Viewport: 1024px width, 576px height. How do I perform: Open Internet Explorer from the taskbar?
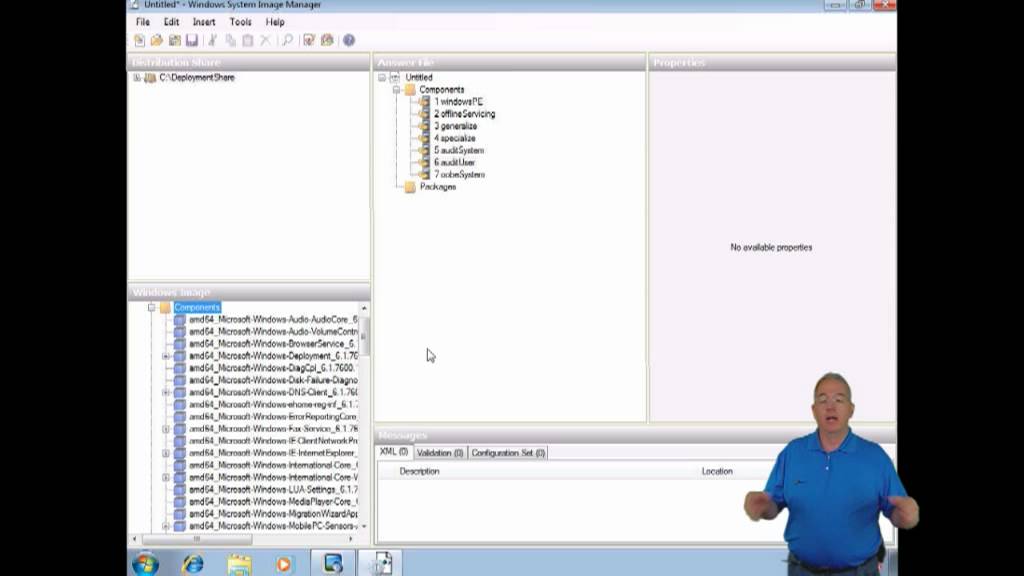193,564
